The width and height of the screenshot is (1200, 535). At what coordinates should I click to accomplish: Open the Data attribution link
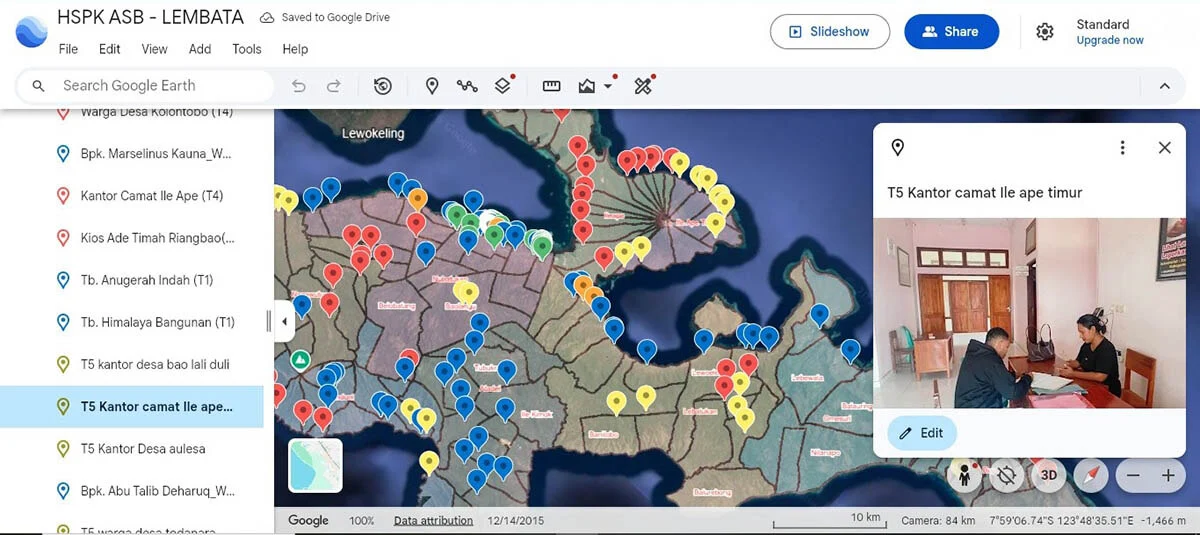[433, 521]
